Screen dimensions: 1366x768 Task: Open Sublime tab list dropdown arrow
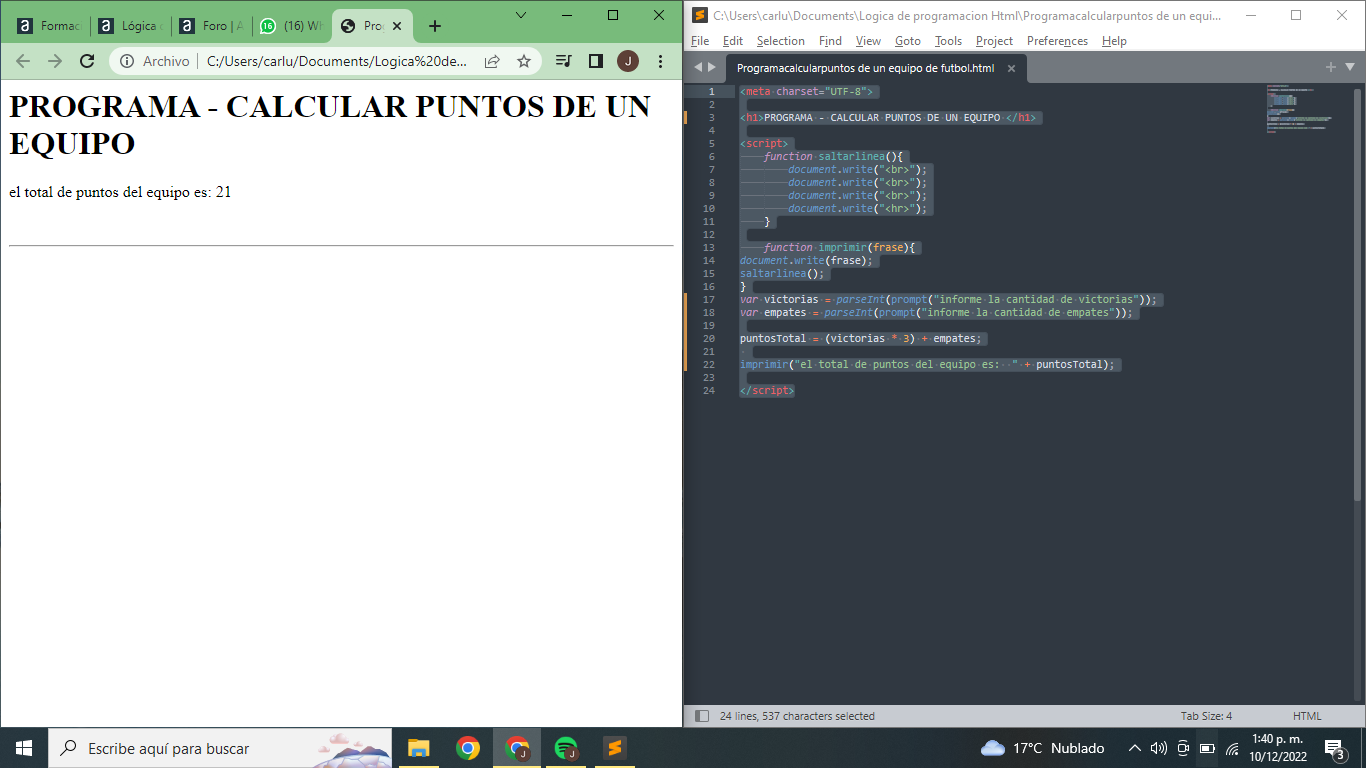1350,67
